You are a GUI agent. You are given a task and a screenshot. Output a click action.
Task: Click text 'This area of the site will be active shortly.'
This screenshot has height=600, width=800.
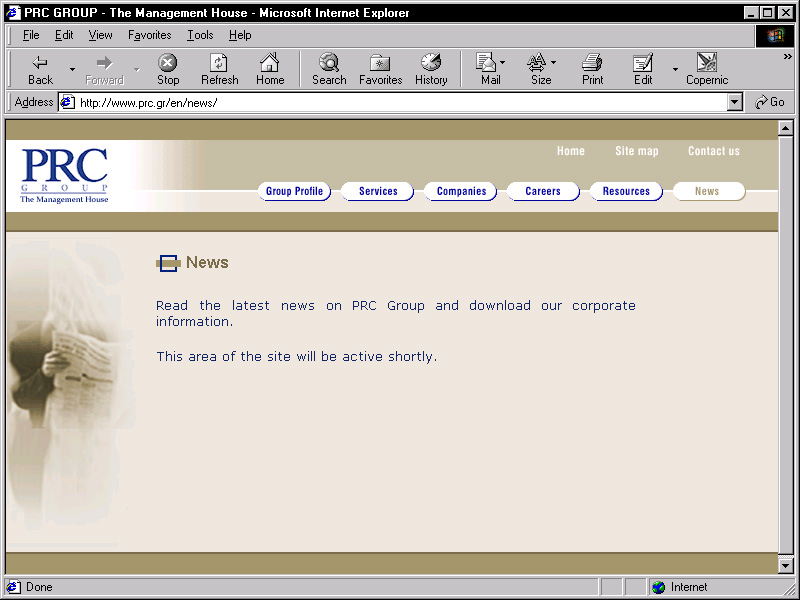click(296, 356)
